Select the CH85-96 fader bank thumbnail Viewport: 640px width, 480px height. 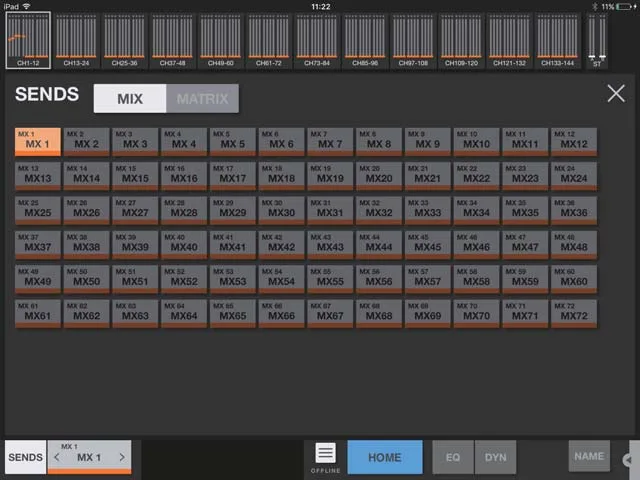coord(365,40)
